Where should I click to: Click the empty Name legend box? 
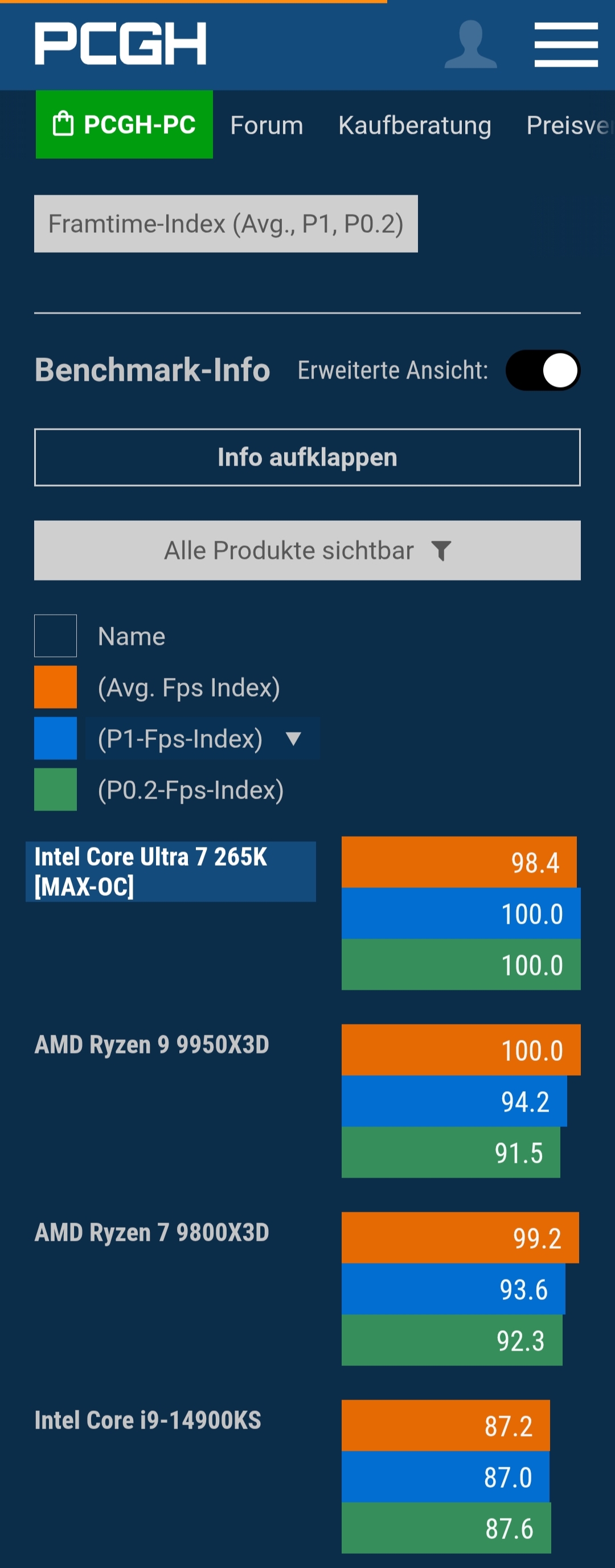pos(55,636)
